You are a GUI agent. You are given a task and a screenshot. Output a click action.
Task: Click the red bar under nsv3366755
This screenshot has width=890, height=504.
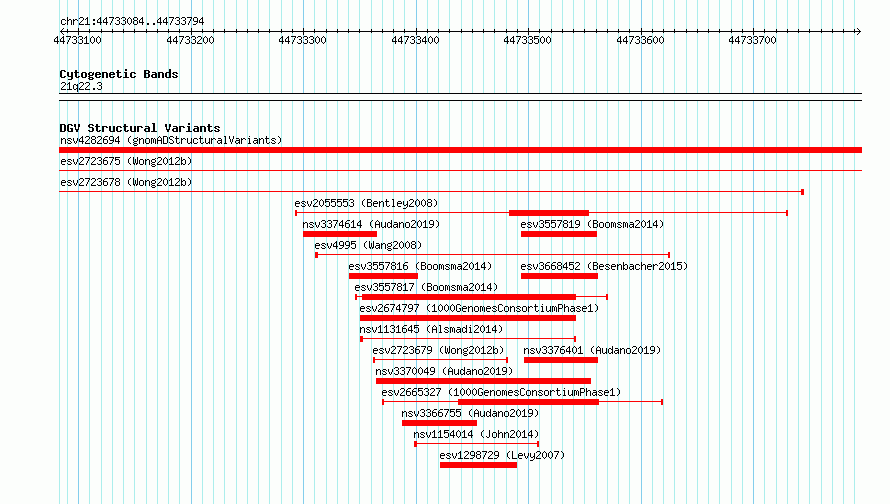tap(439, 423)
